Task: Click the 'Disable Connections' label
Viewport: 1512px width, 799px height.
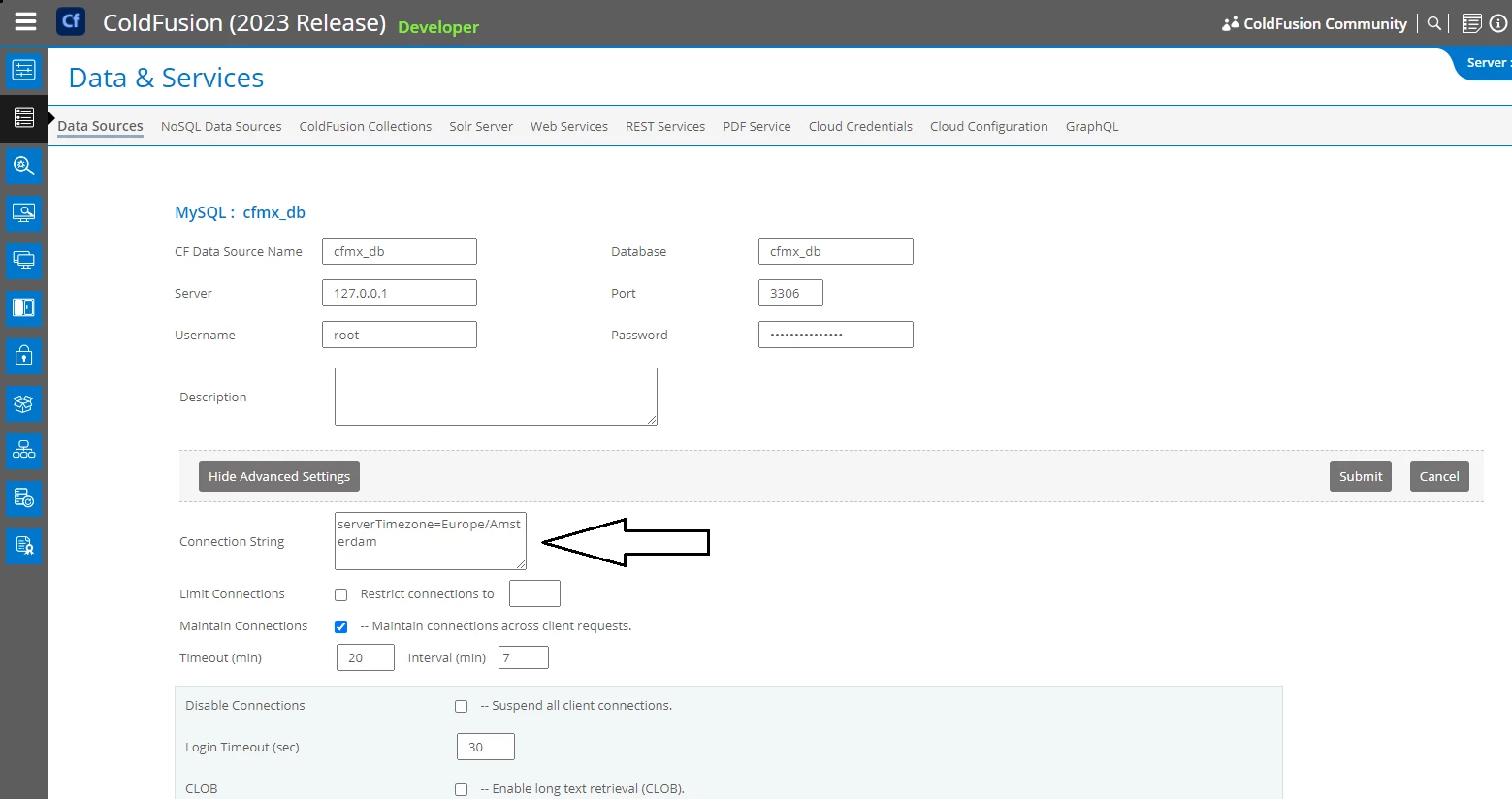Action: coord(245,706)
